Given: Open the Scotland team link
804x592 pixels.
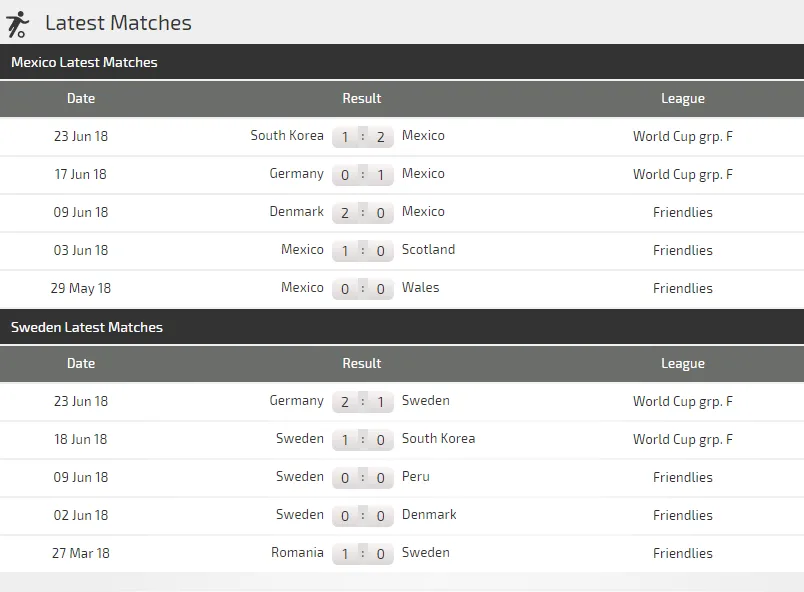Looking at the screenshot, I should tap(428, 250).
